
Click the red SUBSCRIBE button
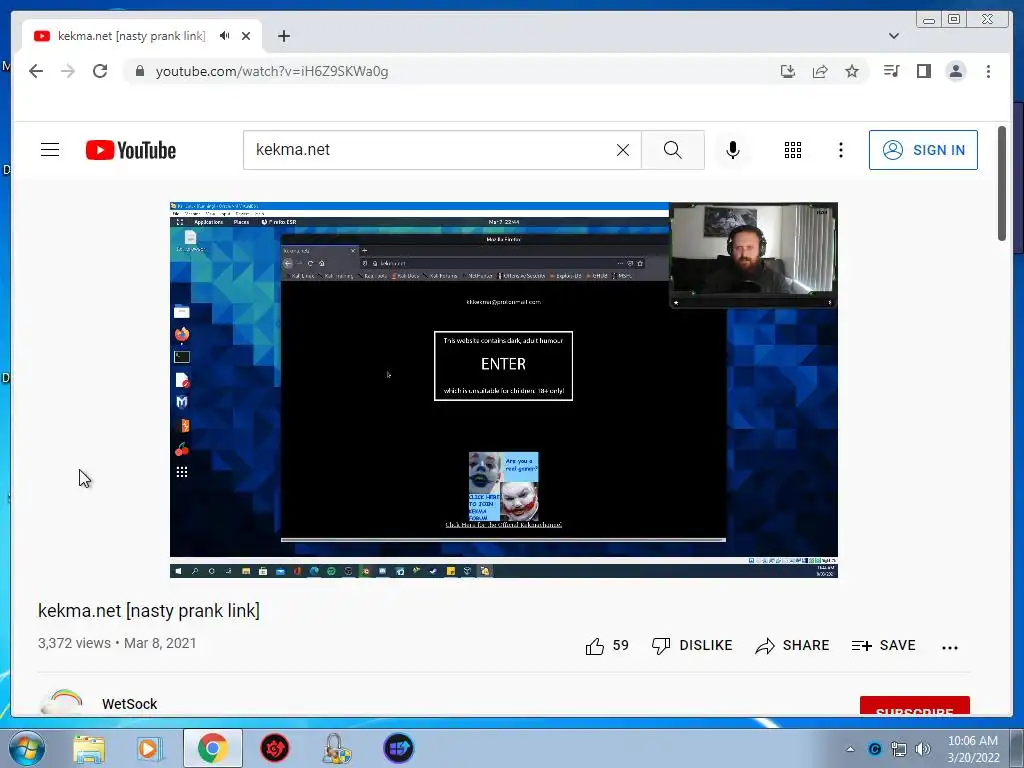914,706
